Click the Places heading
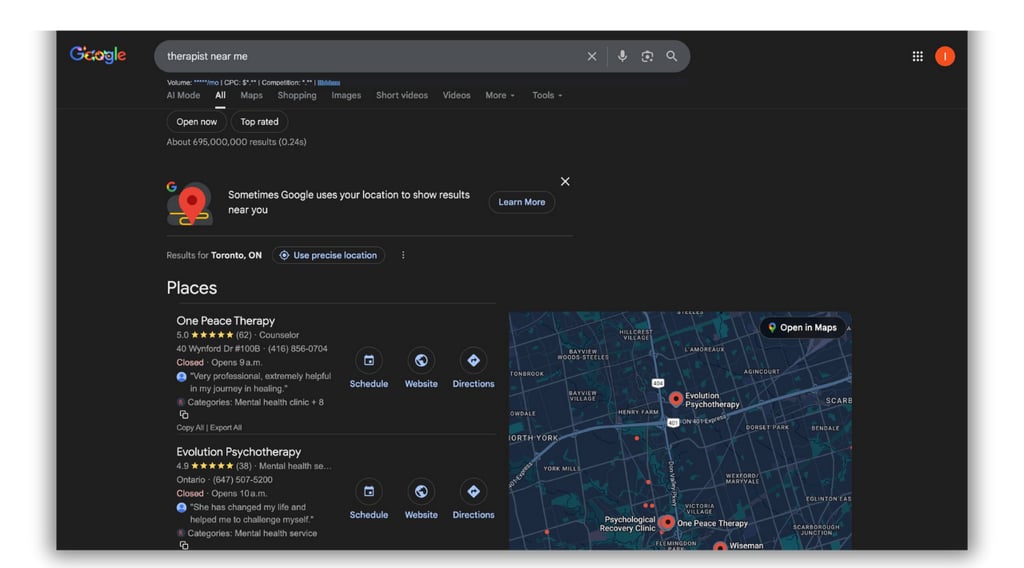 click(191, 288)
